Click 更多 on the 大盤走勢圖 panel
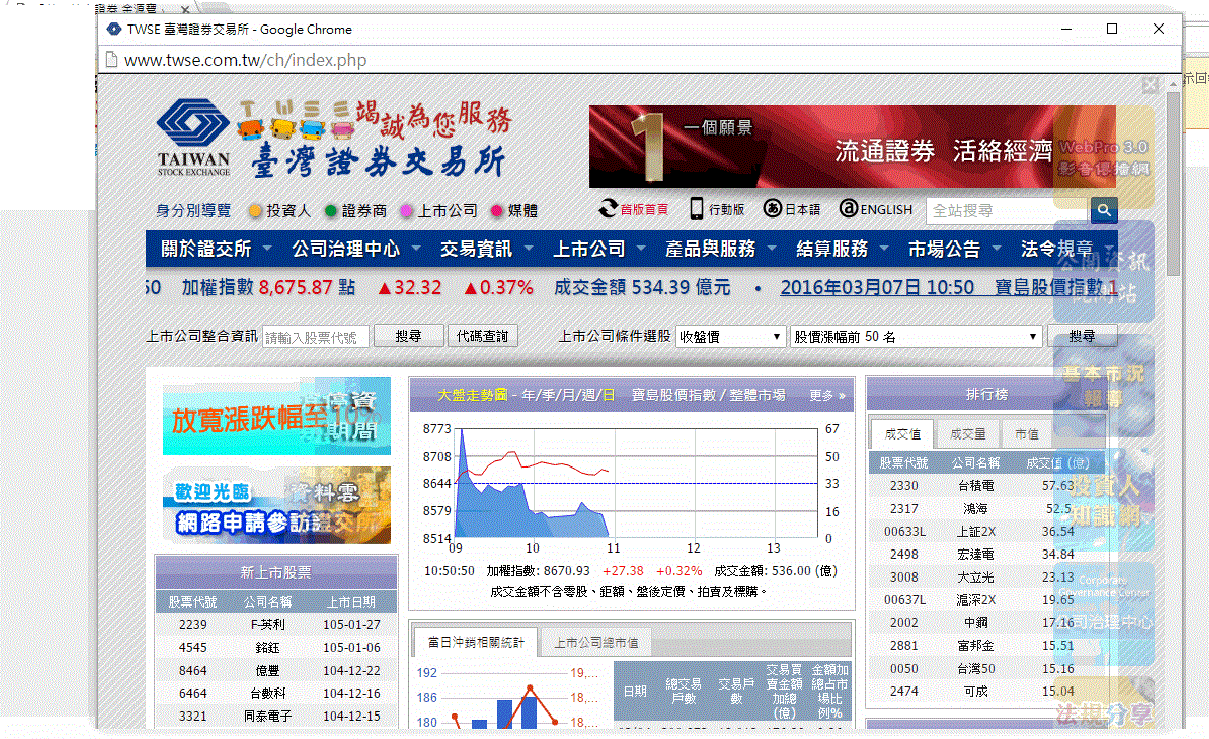Viewport: 1209px width, 739px height. [x=823, y=395]
